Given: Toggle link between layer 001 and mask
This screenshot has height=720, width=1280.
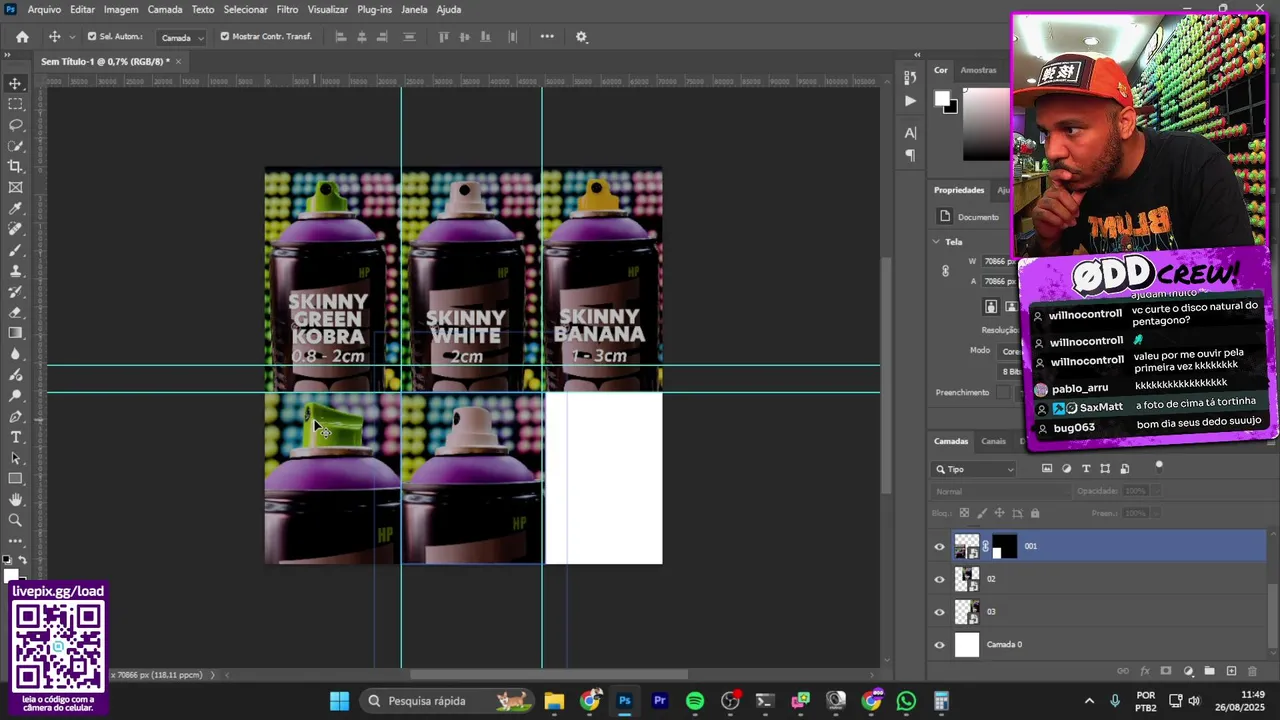Looking at the screenshot, I should point(985,546).
